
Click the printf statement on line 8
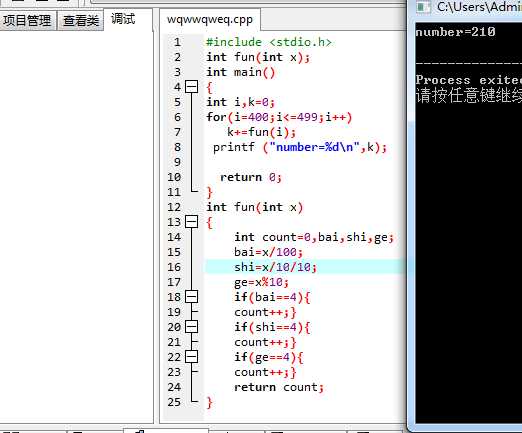click(300, 147)
